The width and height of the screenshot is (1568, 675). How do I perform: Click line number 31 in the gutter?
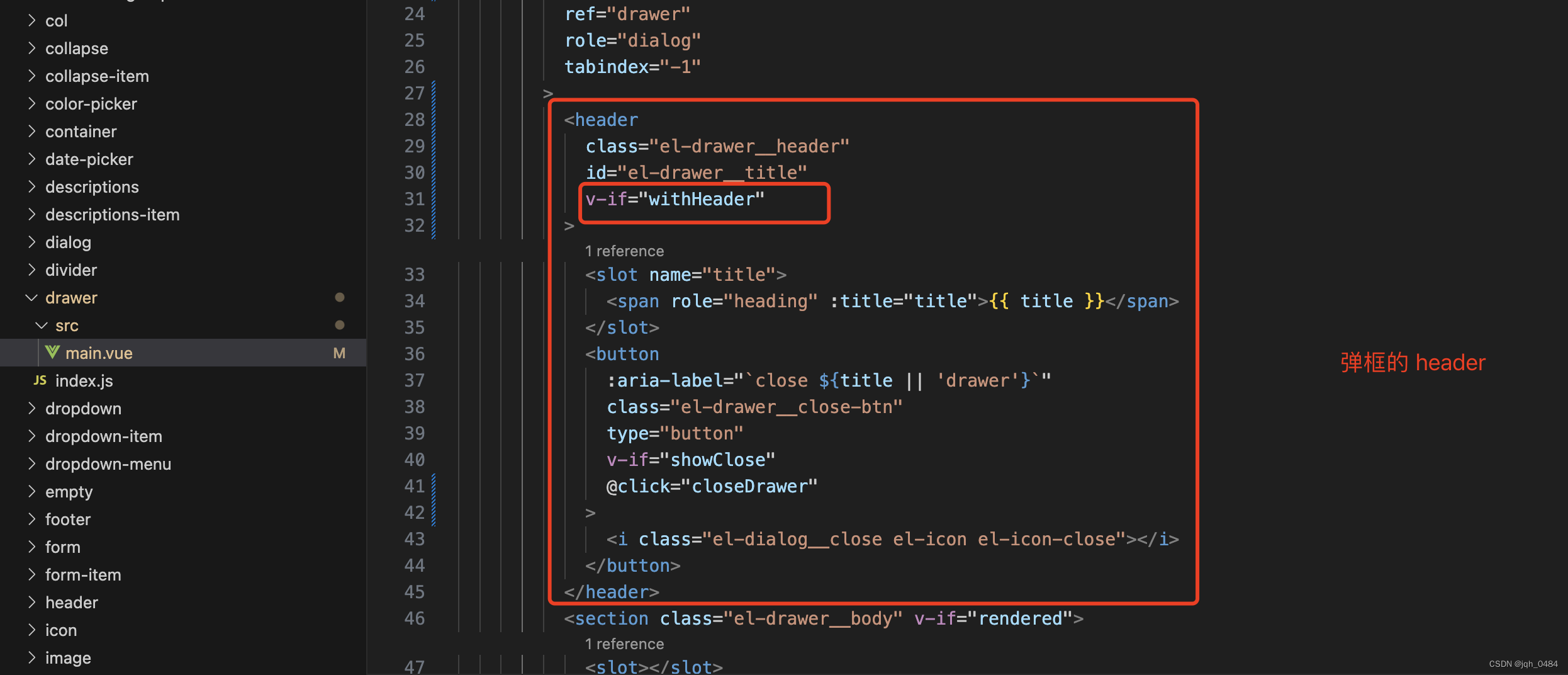[x=415, y=199]
